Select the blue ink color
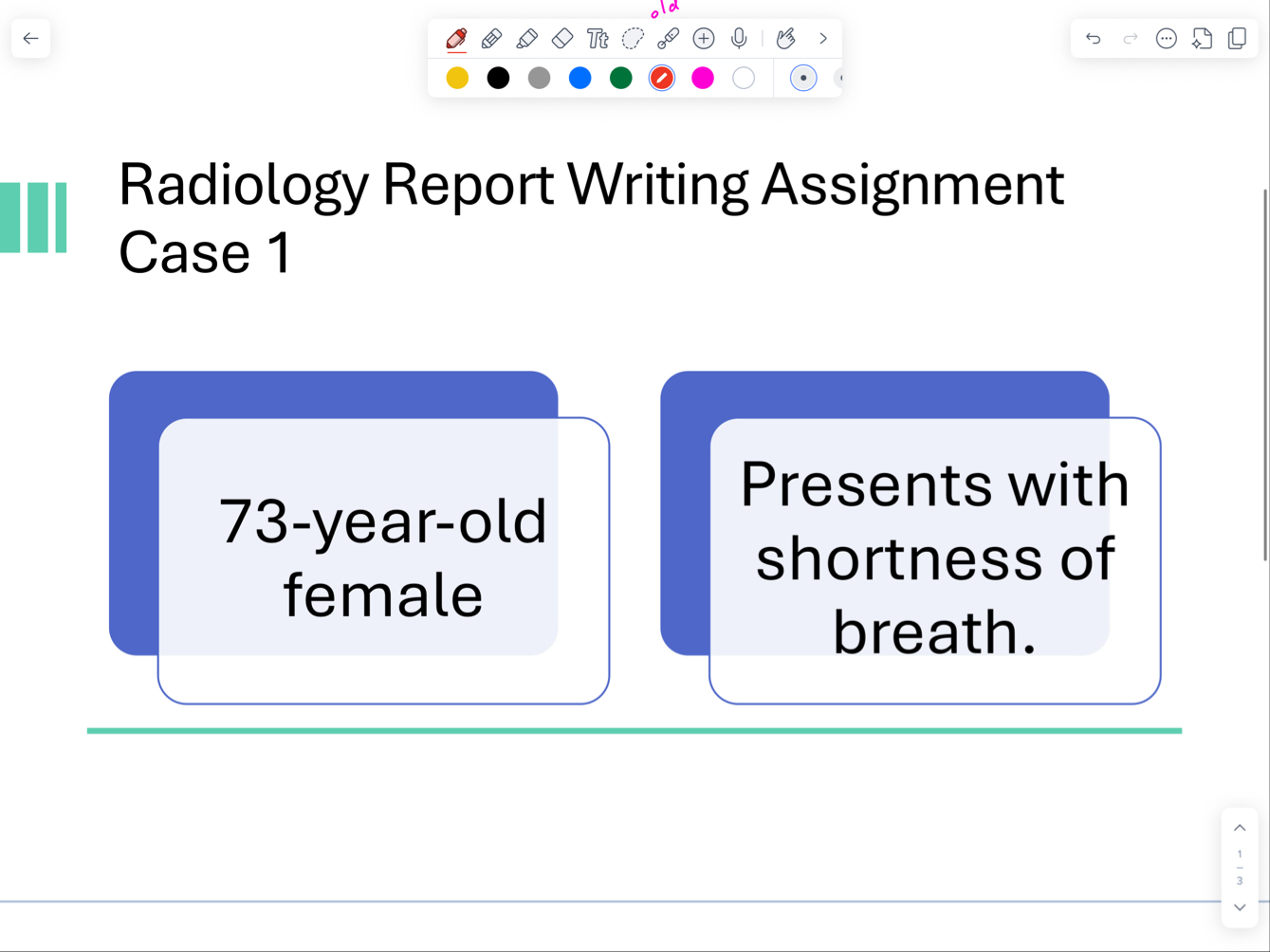 580,78
